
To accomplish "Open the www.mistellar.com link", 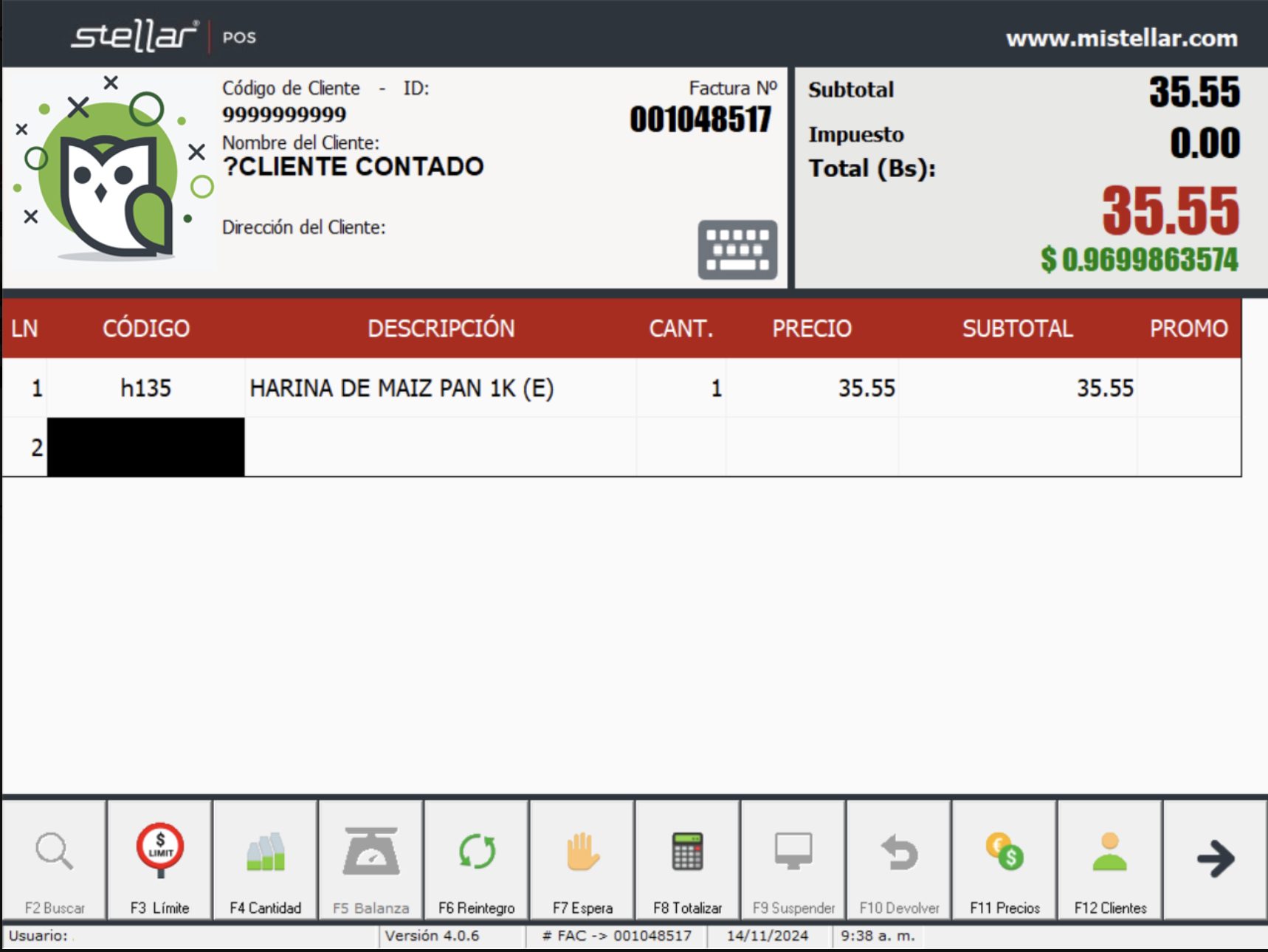I will point(1122,38).
